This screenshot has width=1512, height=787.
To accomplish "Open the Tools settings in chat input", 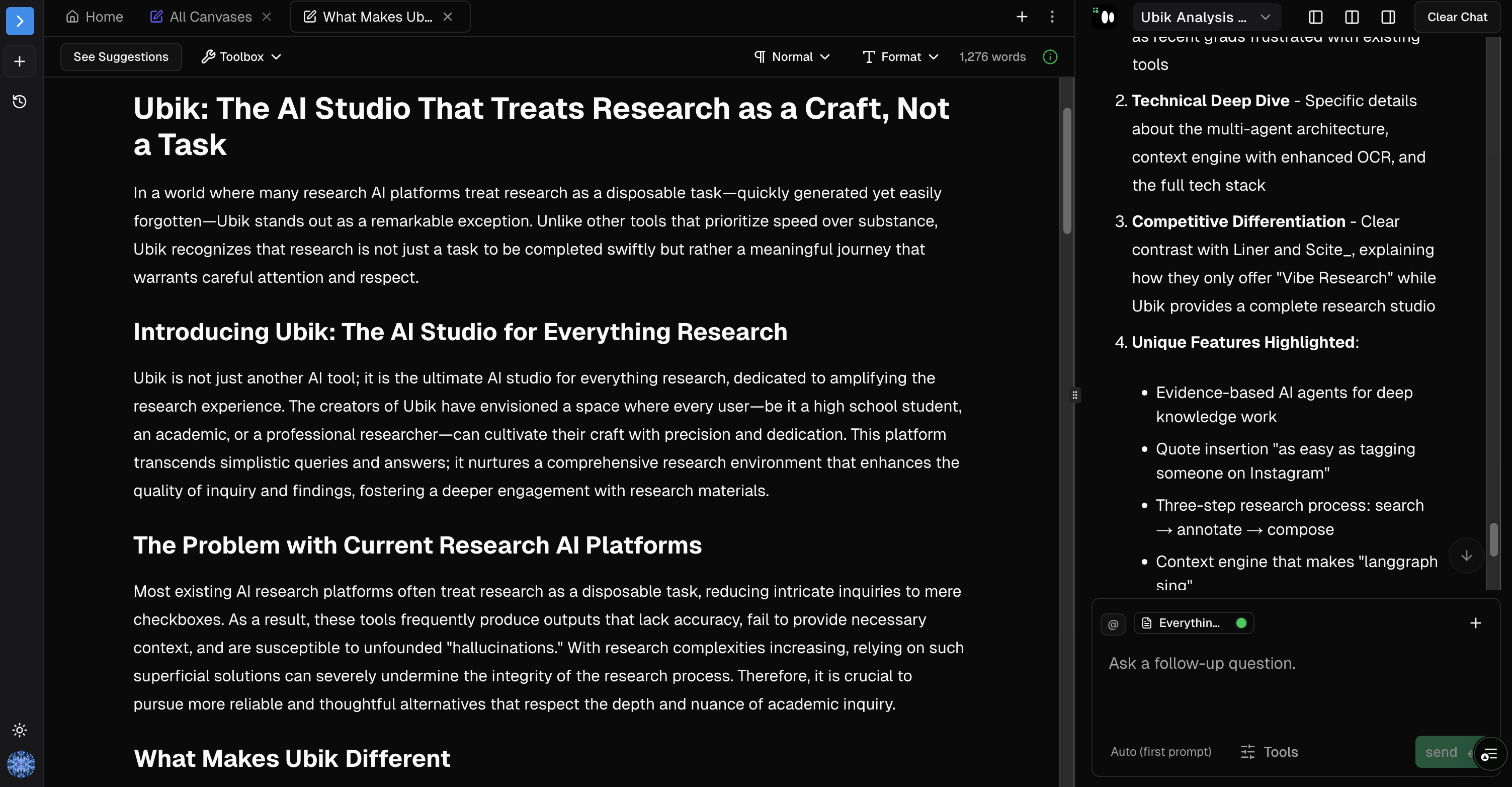I will click(1269, 752).
